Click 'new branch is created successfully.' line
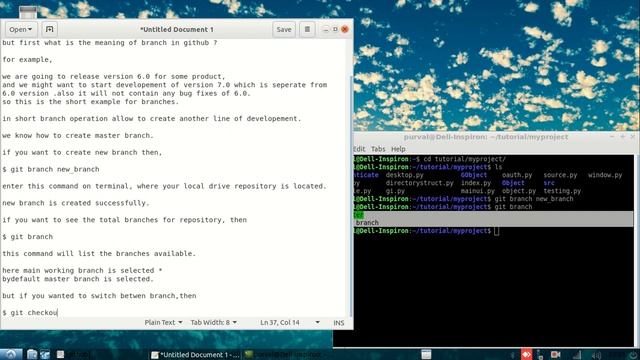 (x=76, y=203)
